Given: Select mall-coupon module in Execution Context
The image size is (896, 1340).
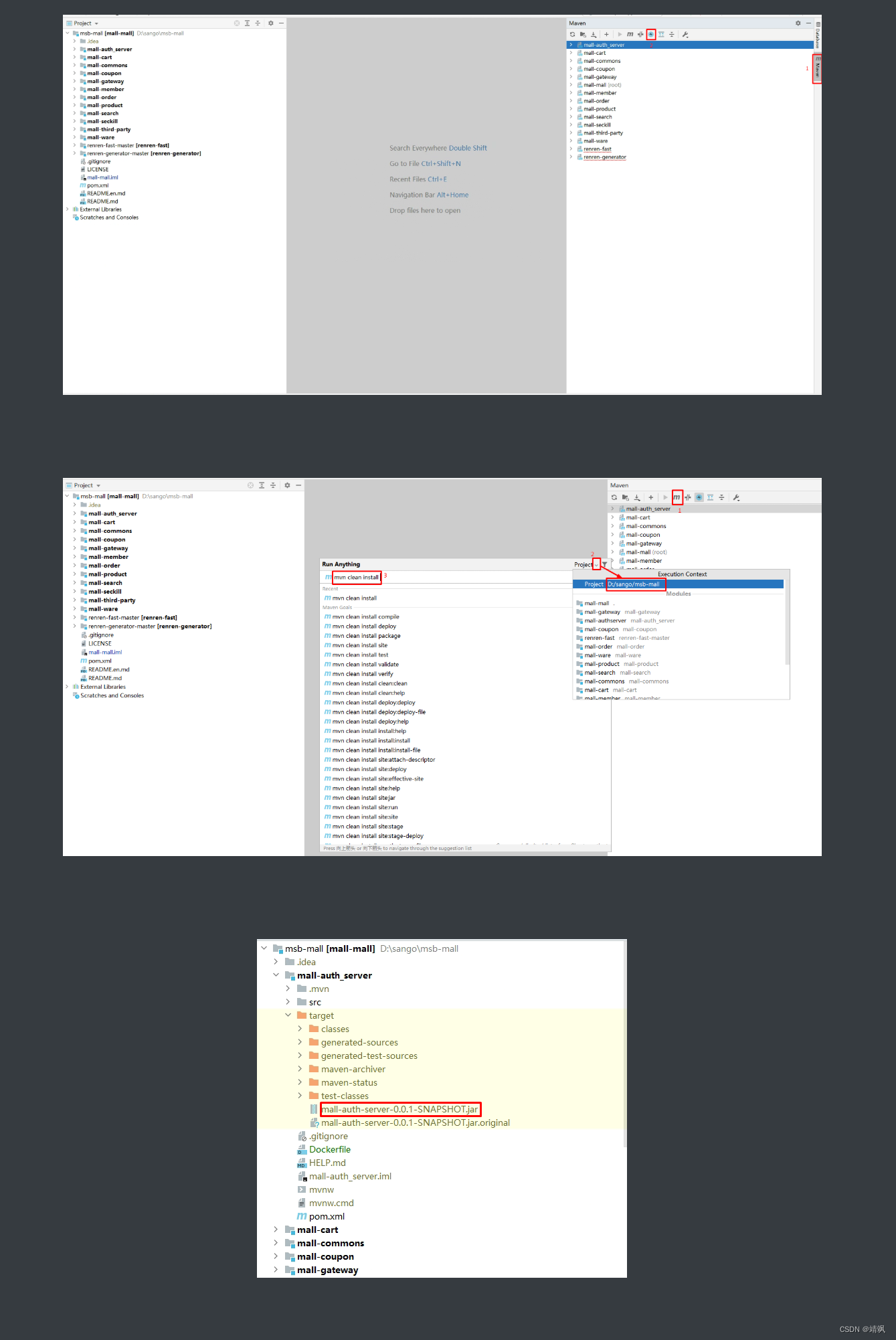Looking at the screenshot, I should pos(616,629).
